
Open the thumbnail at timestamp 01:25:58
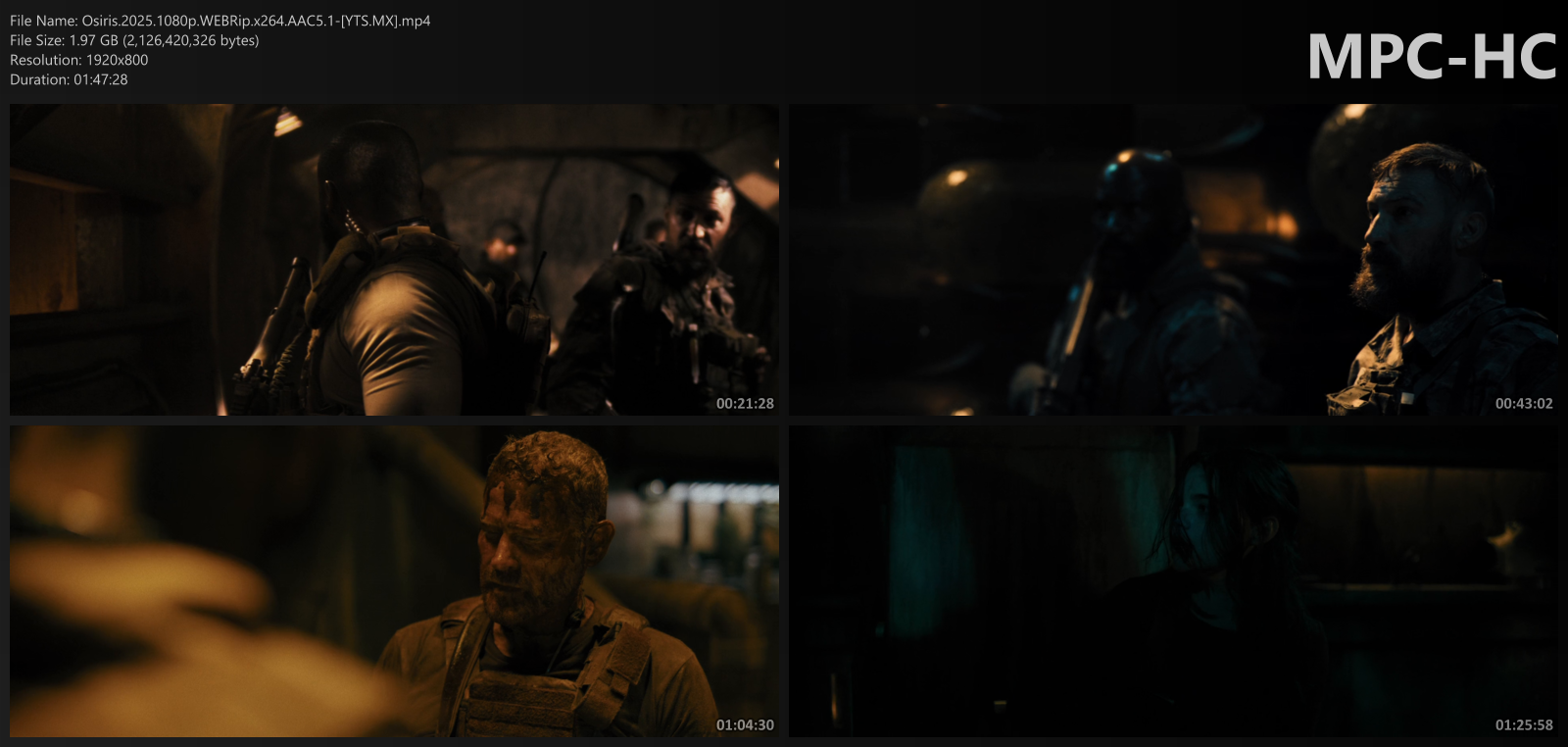[1173, 581]
